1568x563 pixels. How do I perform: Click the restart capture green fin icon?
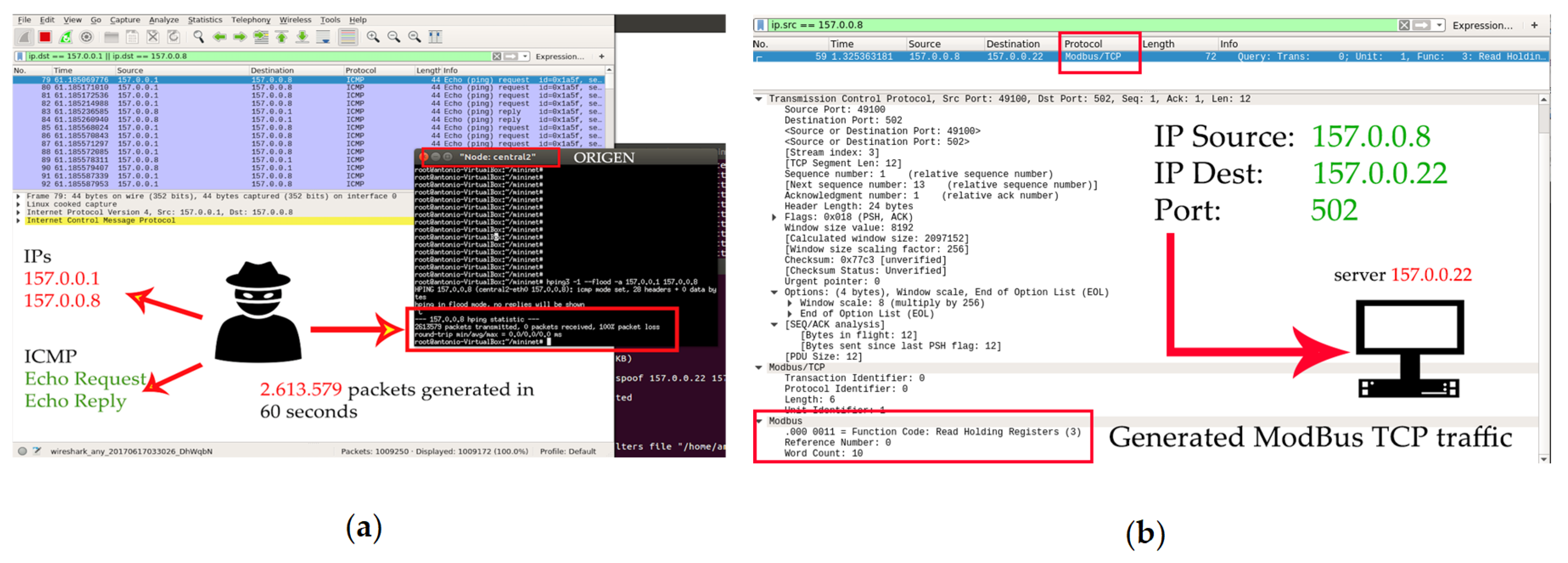point(66,37)
